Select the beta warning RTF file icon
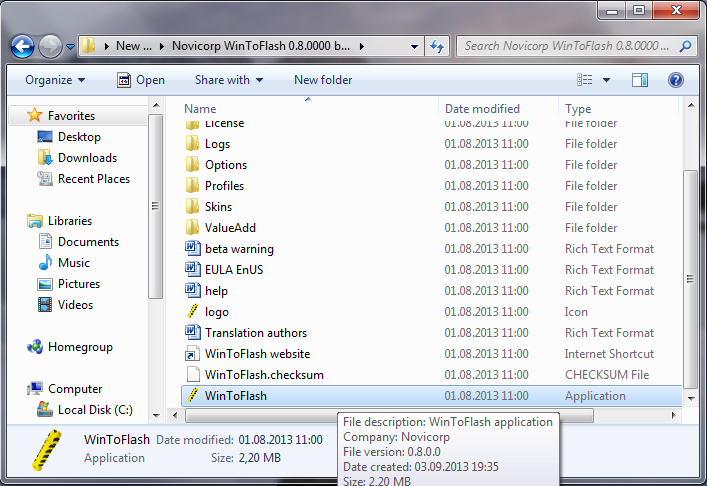Image resolution: width=707 pixels, height=486 pixels. [x=193, y=249]
